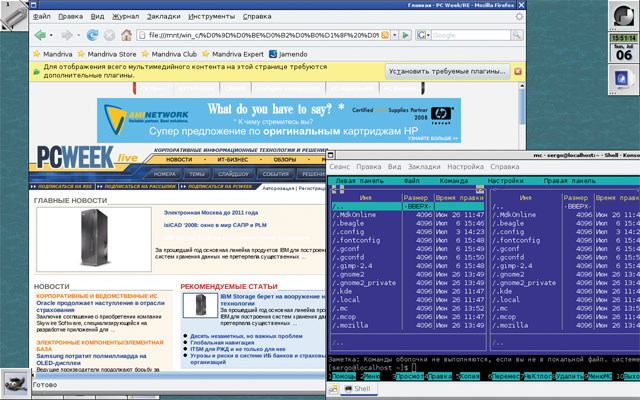Click the Удалить function key in mc

point(569,376)
